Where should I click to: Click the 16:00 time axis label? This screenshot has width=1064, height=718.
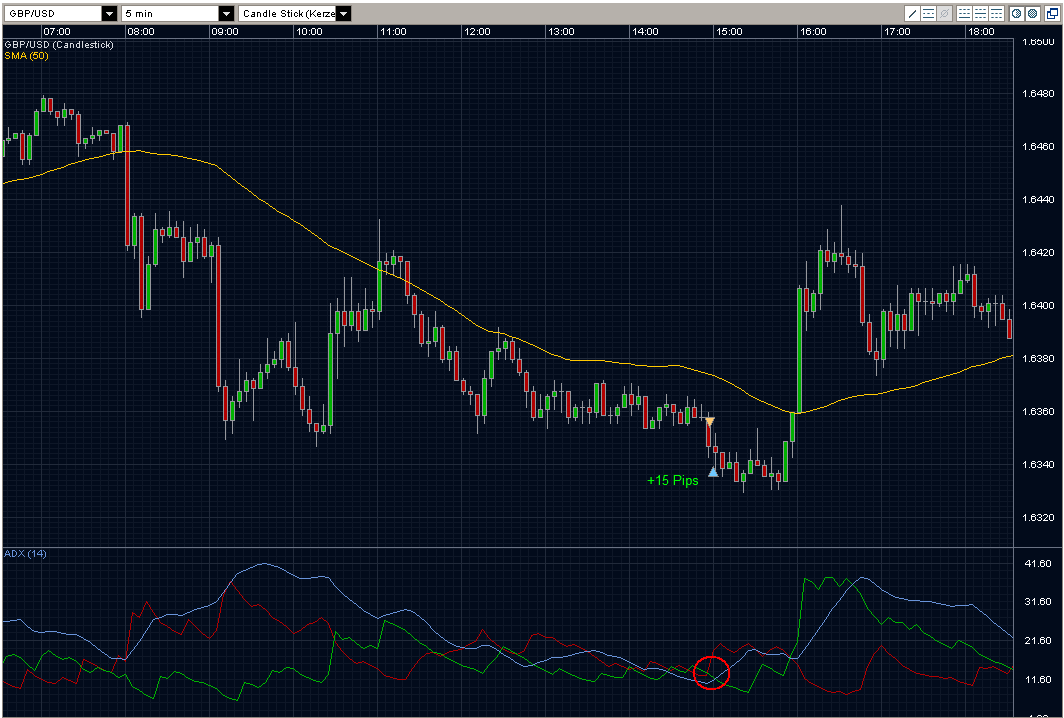tap(813, 32)
